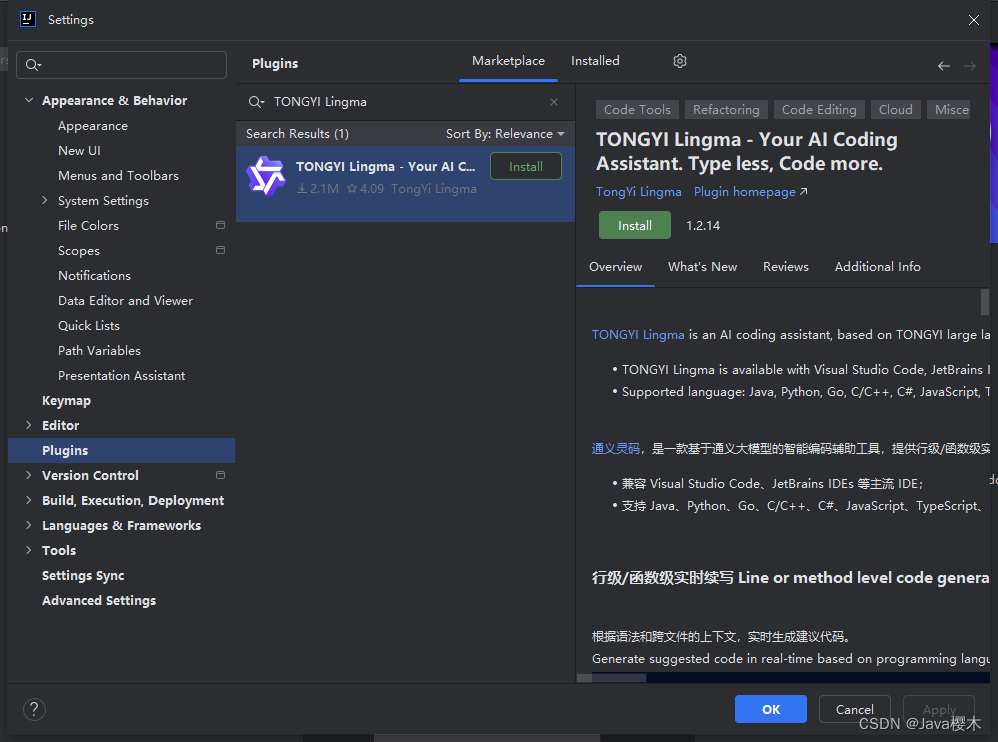Click the Refactoring tag
The image size is (998, 742).
point(726,109)
